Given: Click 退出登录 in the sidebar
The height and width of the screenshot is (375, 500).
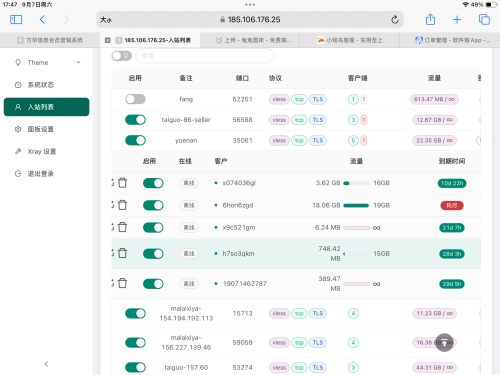Looking at the screenshot, I should click(x=46, y=174).
